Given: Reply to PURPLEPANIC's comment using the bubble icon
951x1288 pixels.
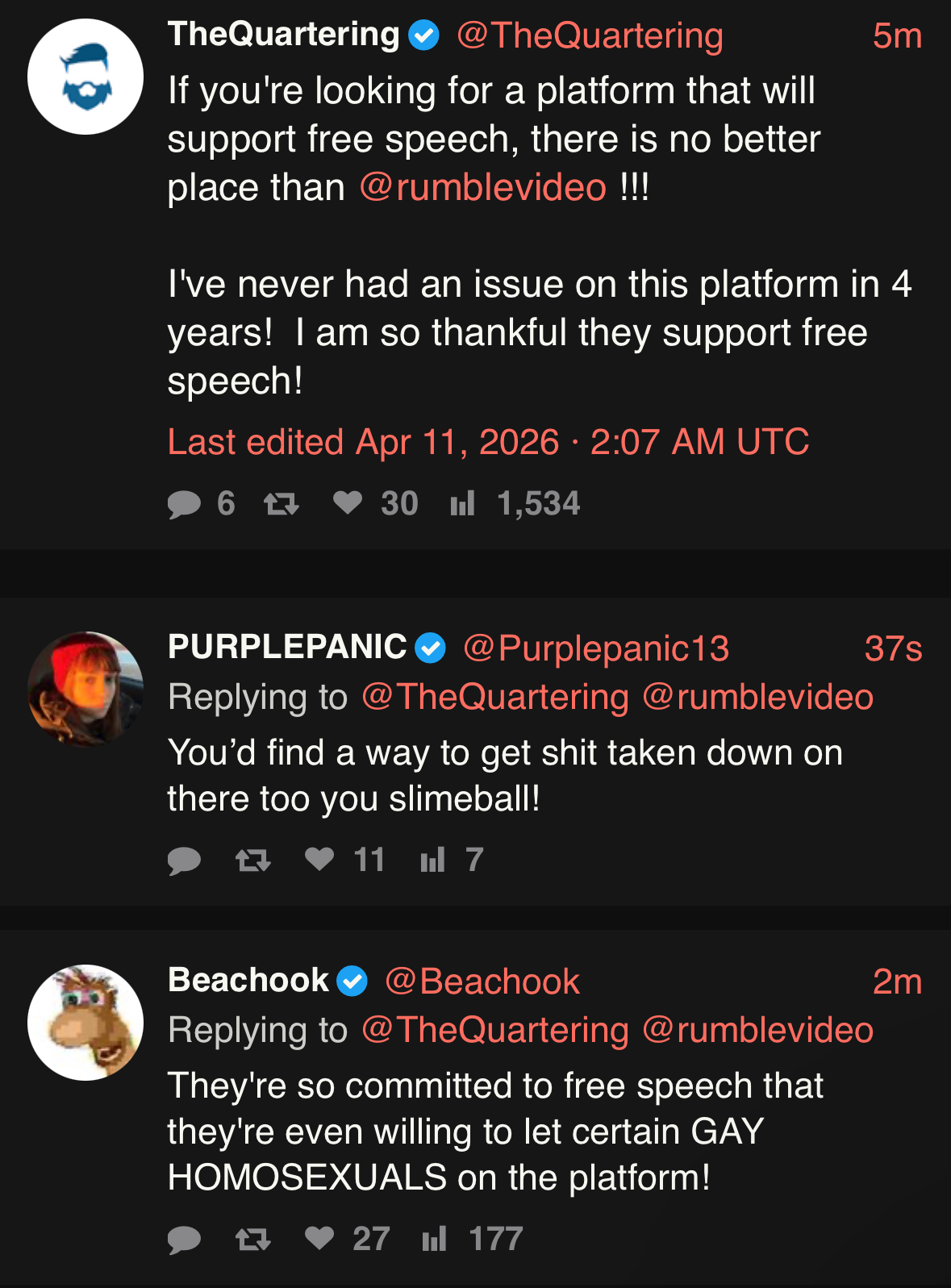Looking at the screenshot, I should click(184, 861).
